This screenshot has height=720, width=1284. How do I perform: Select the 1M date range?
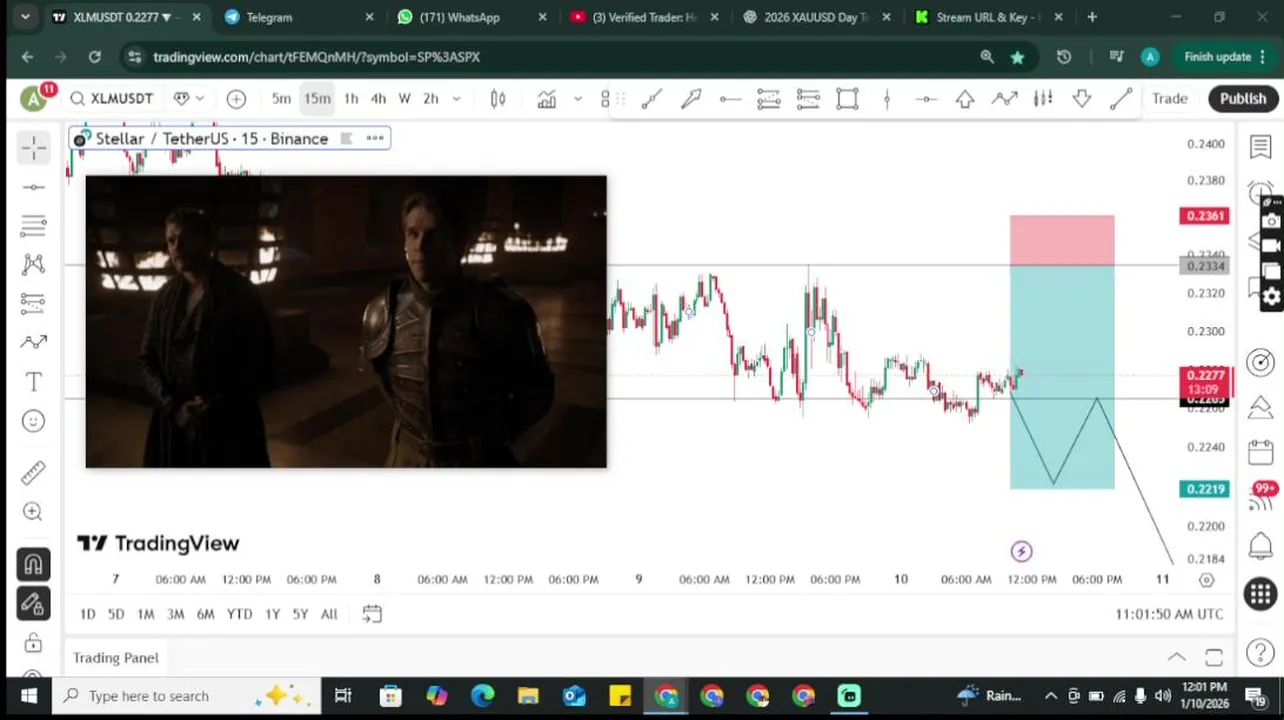coord(145,614)
